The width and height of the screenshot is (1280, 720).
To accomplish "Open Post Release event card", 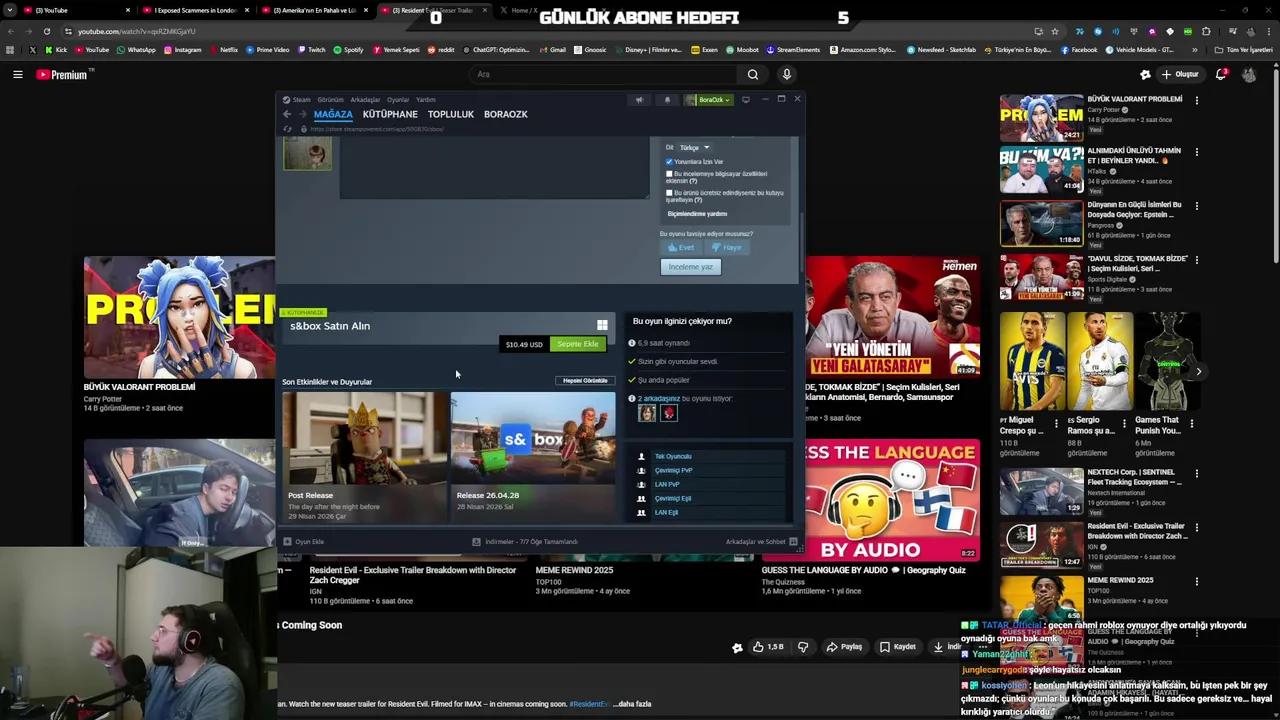I will click(365, 456).
